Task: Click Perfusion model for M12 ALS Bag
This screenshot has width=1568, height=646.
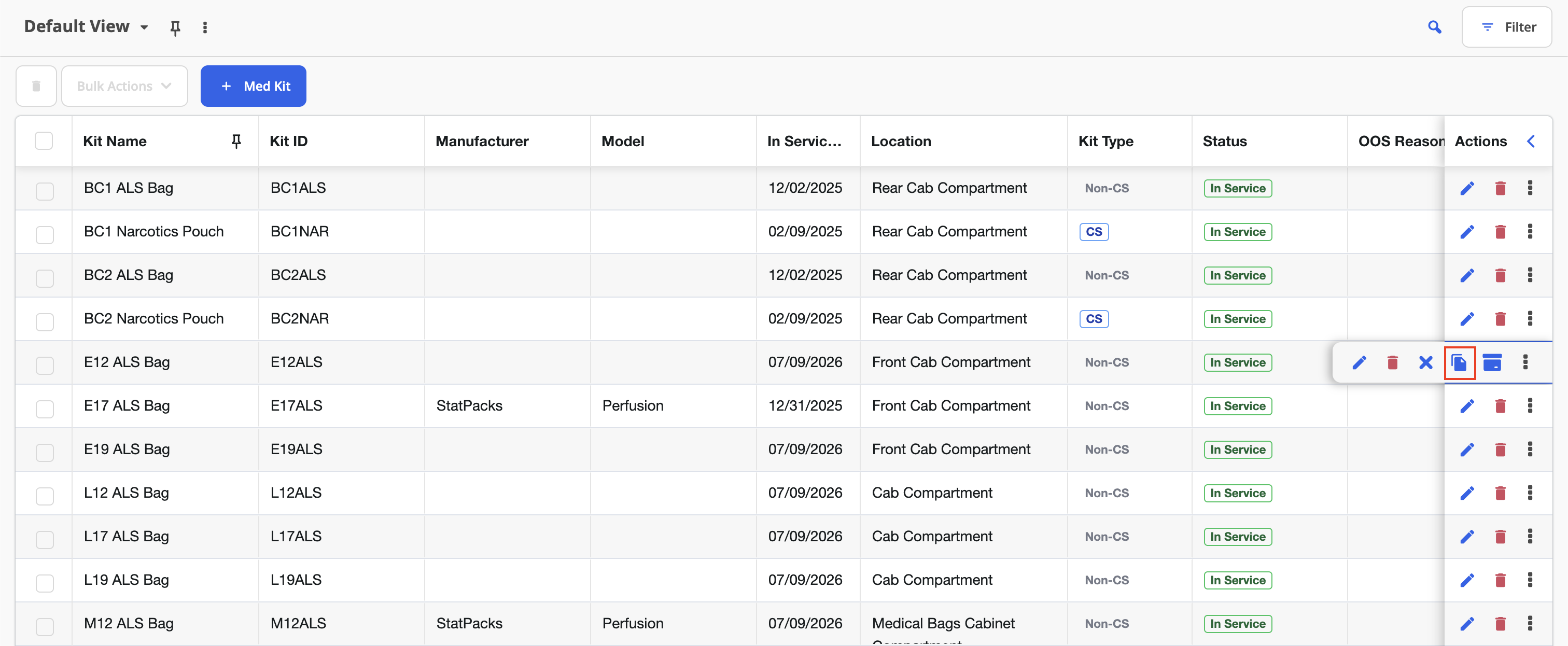Action: point(633,624)
